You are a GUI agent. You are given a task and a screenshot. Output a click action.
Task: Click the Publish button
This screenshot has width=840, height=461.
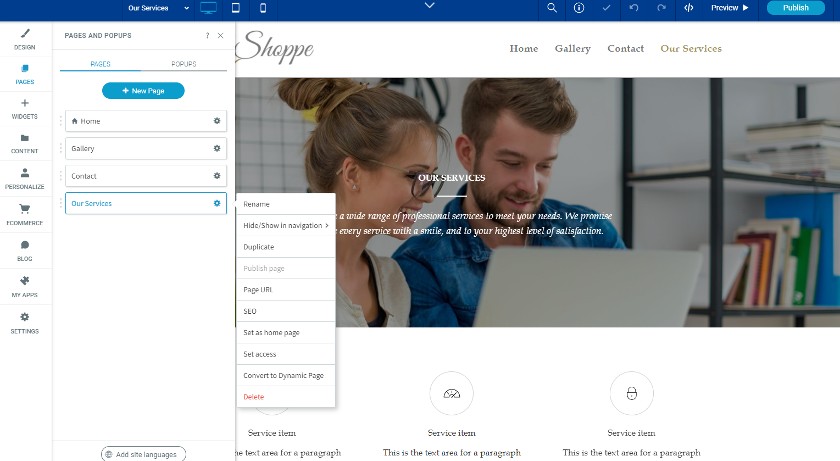pyautogui.click(x=796, y=7)
